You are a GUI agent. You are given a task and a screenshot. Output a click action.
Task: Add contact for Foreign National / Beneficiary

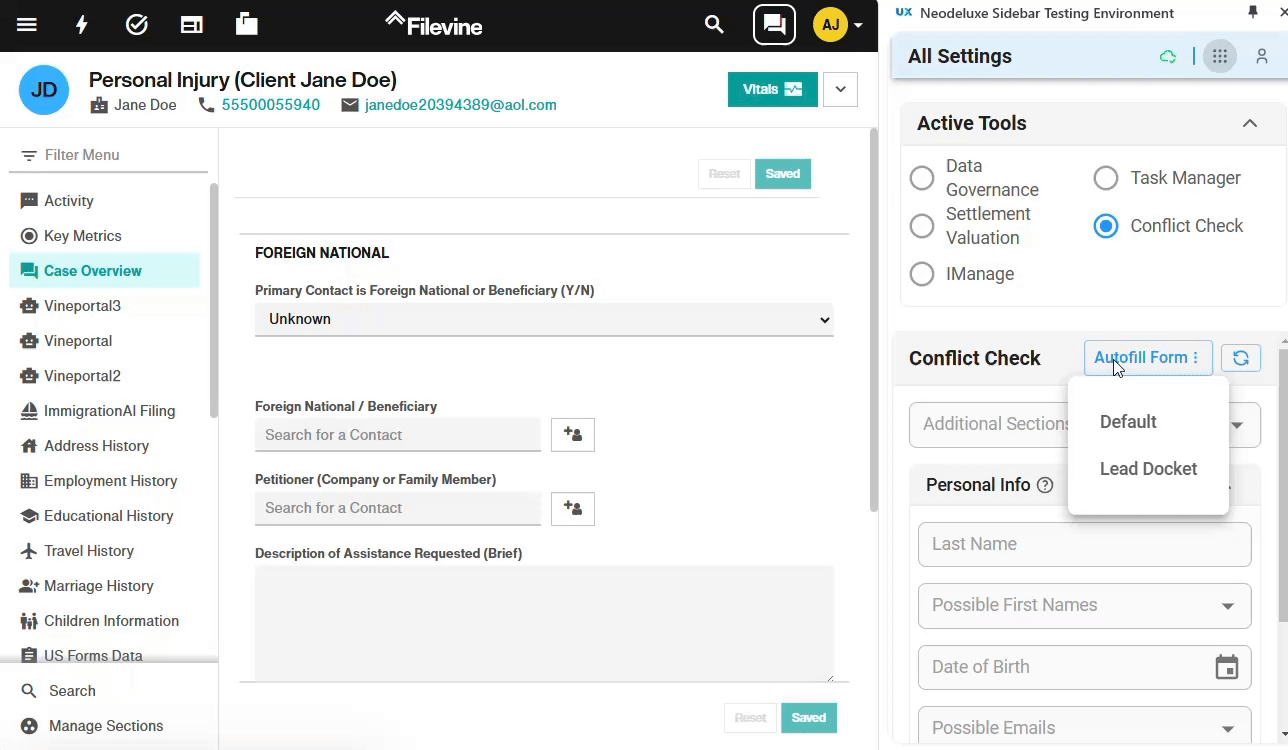coord(573,435)
